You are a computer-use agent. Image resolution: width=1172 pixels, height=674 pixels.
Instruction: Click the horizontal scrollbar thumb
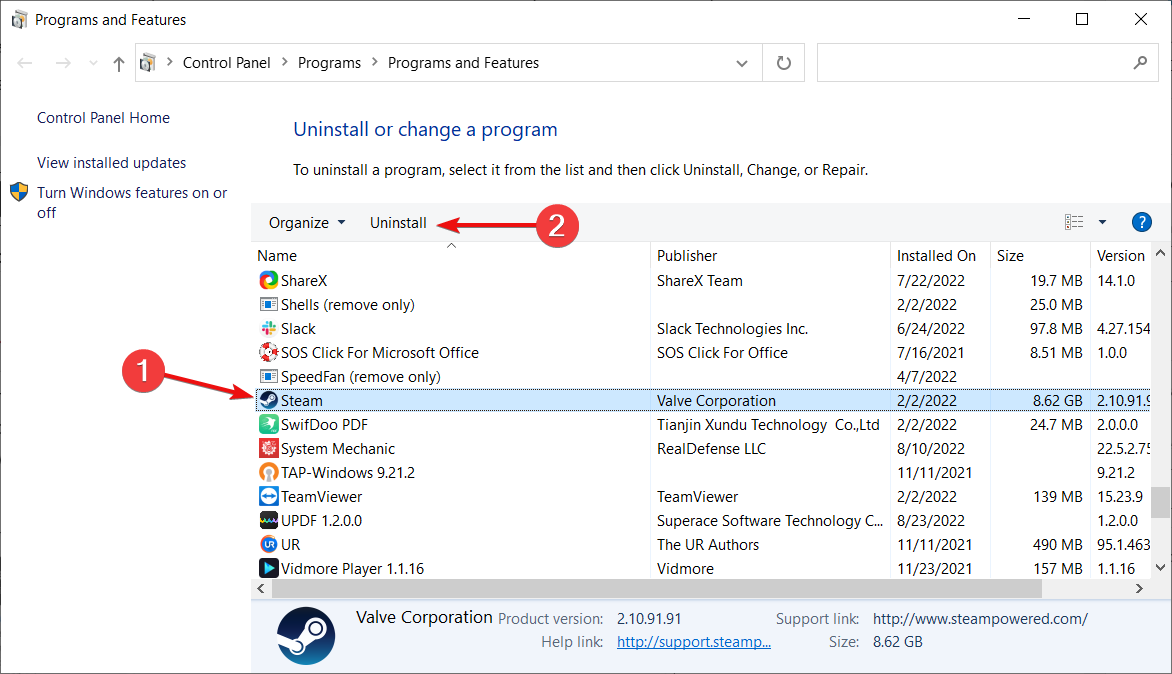tap(657, 589)
